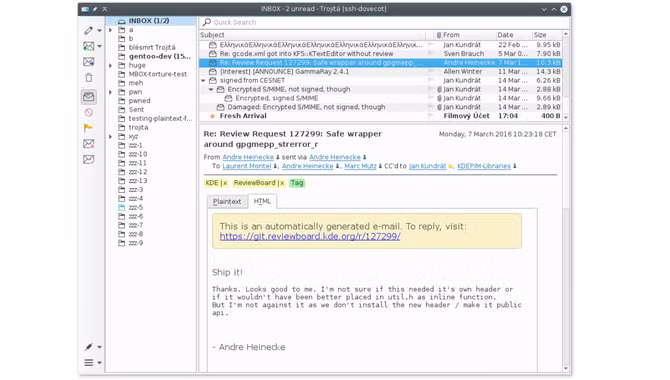670x380 pixels.
Task: Click the red no-entry spam icon
Action: [x=88, y=112]
